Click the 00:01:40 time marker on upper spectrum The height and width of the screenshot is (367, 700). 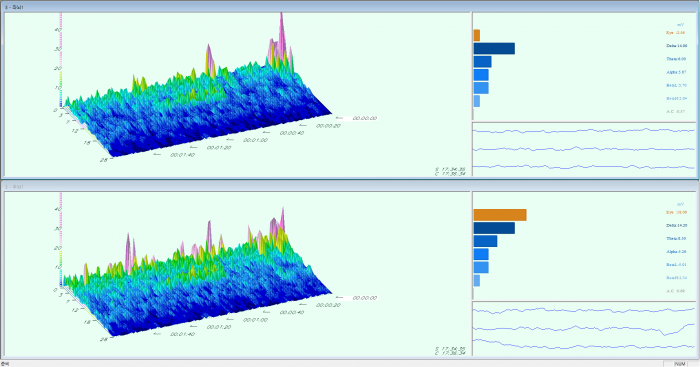182,155
